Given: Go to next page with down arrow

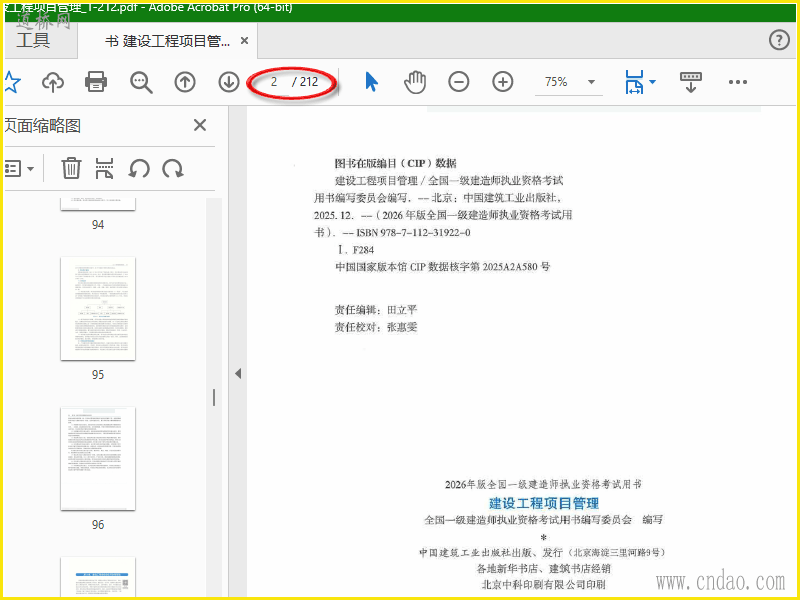Looking at the screenshot, I should [229, 82].
